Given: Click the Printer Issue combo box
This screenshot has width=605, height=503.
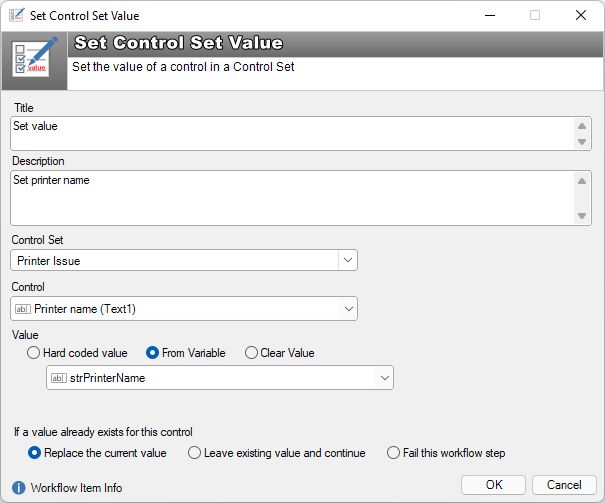Looking at the screenshot, I should [x=184, y=260].
